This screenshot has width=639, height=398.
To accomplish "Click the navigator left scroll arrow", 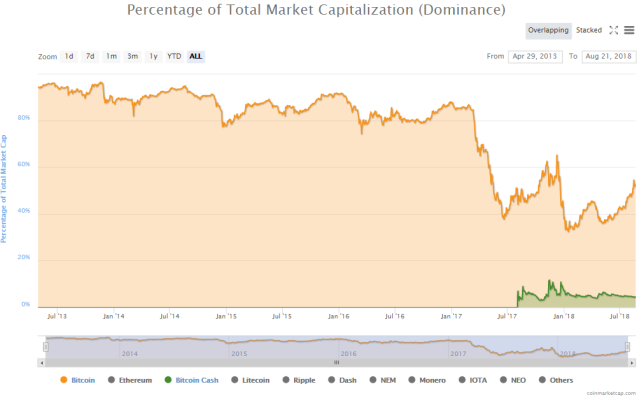I will pos(42,363).
